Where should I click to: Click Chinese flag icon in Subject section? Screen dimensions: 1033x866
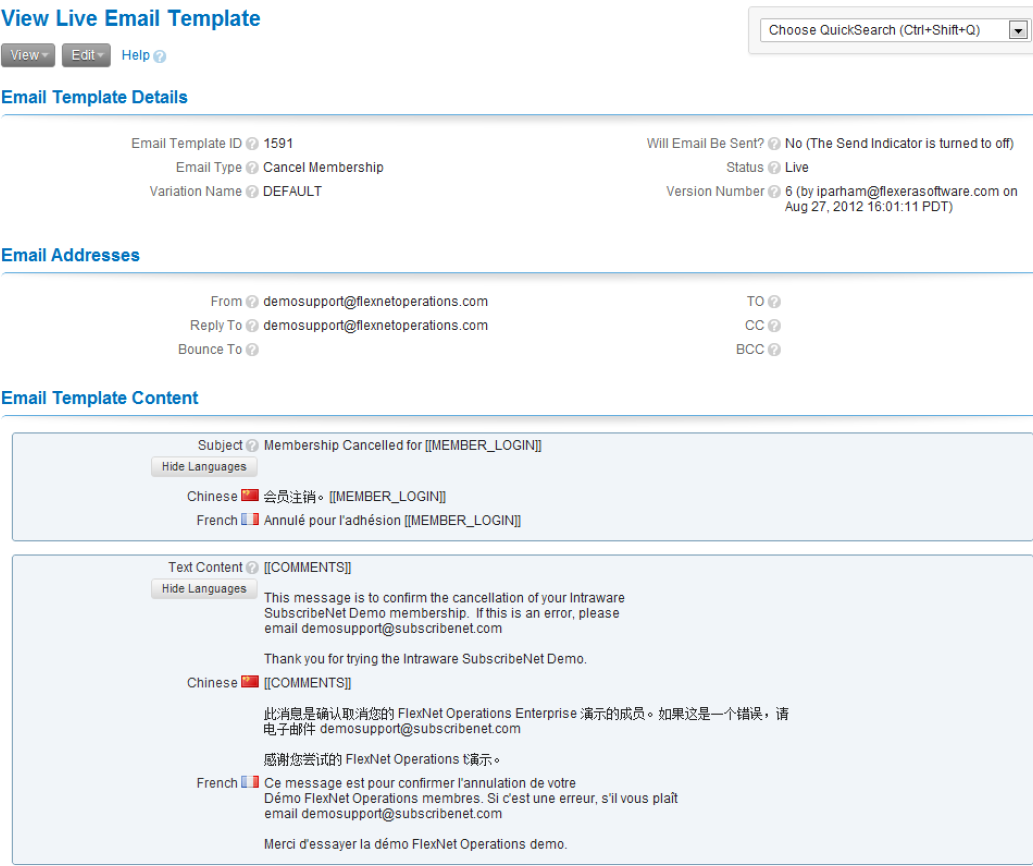point(250,496)
